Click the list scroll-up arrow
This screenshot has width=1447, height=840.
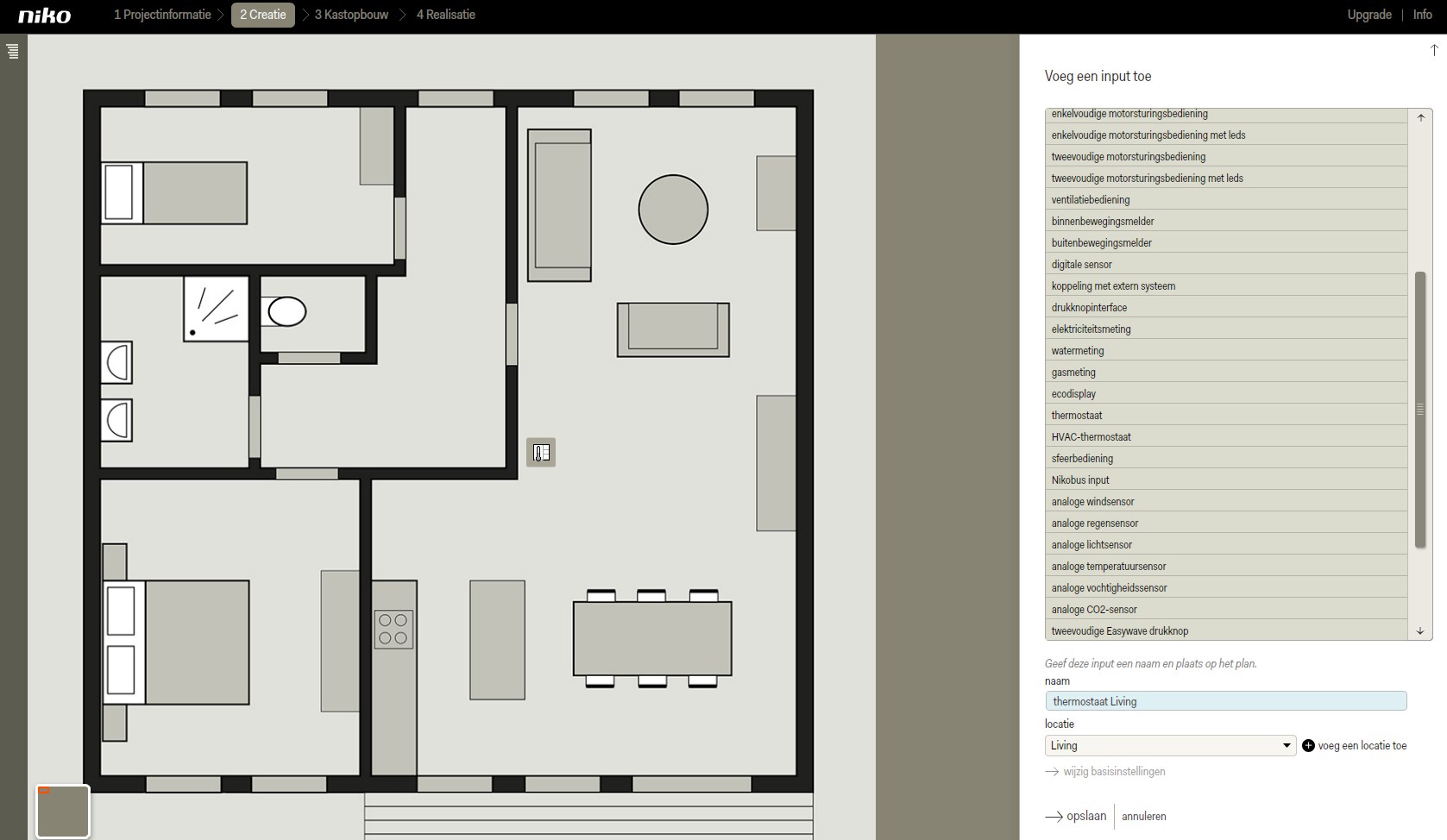(x=1420, y=118)
